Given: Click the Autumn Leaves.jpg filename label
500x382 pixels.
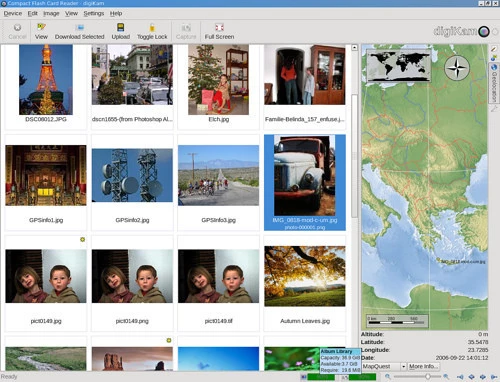Looking at the screenshot, I should click(305, 321).
